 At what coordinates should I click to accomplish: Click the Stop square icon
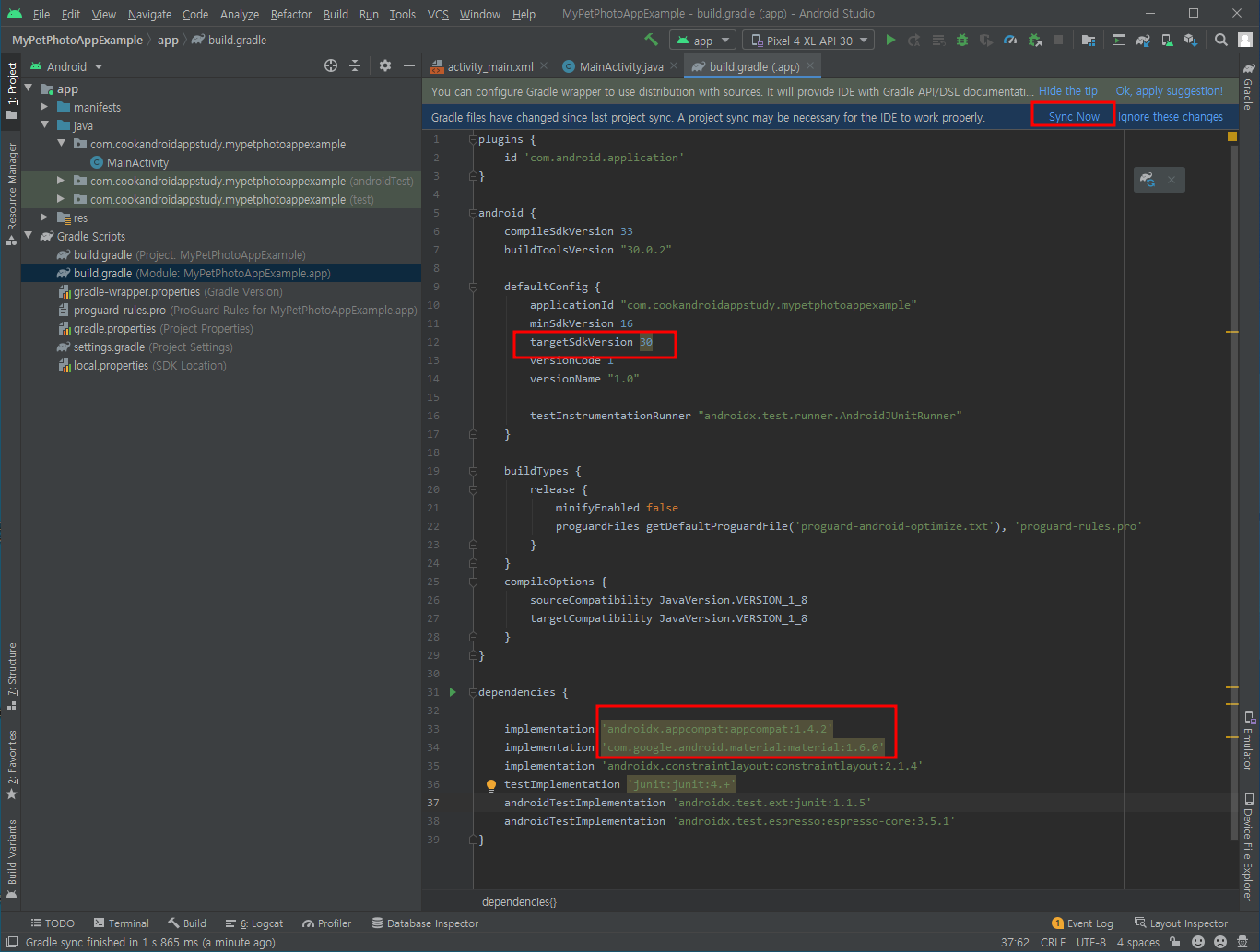click(1058, 40)
